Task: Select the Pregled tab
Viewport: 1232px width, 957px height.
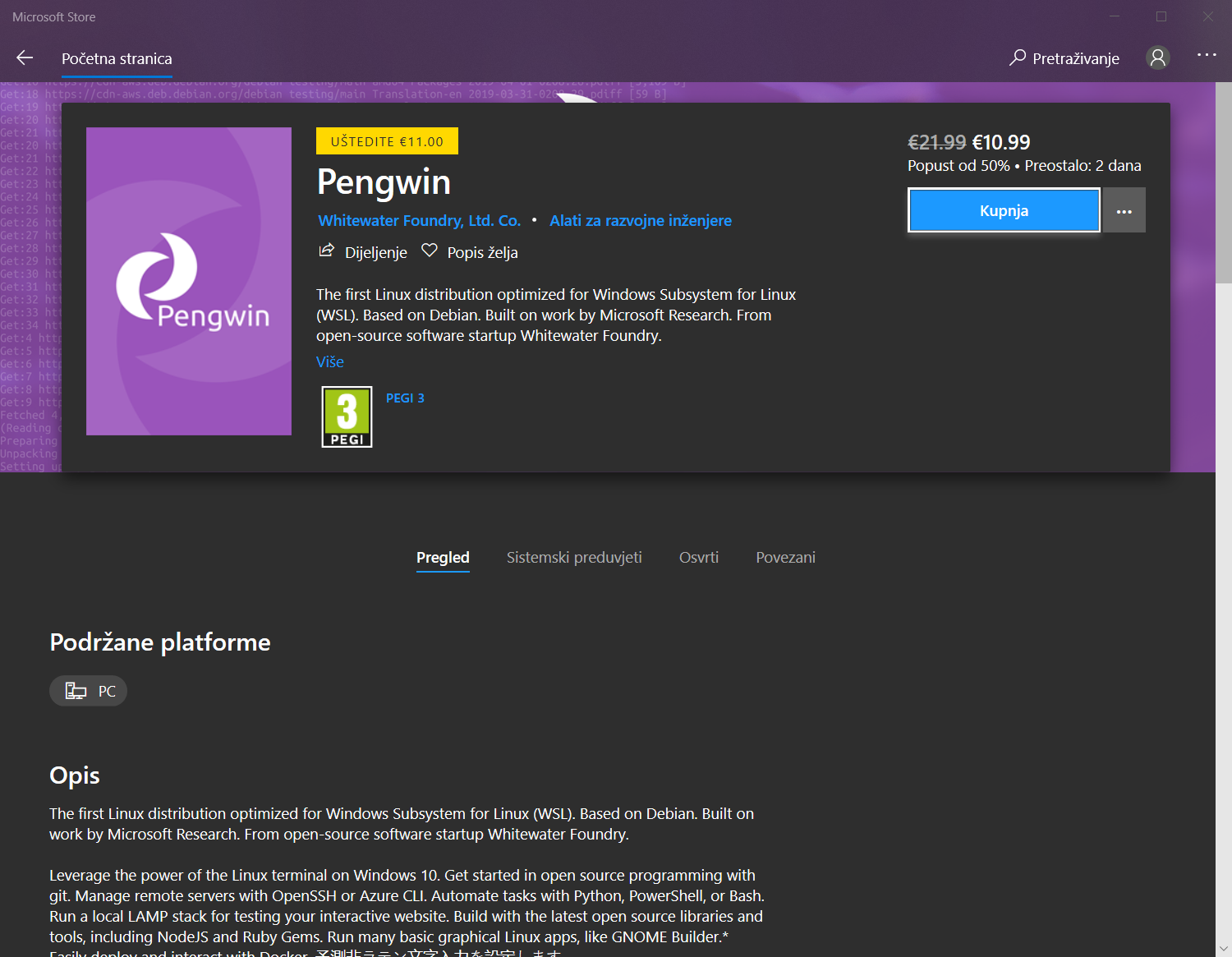Action: (x=443, y=558)
